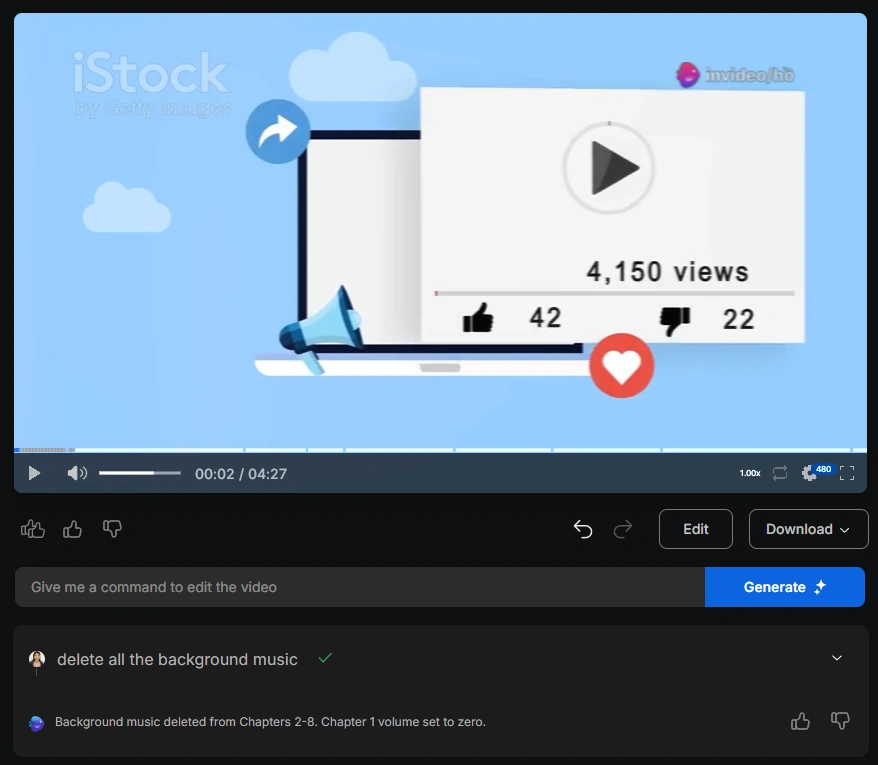Screen dimensions: 878x765
Task: Click the Generate button
Action: click(x=784, y=587)
